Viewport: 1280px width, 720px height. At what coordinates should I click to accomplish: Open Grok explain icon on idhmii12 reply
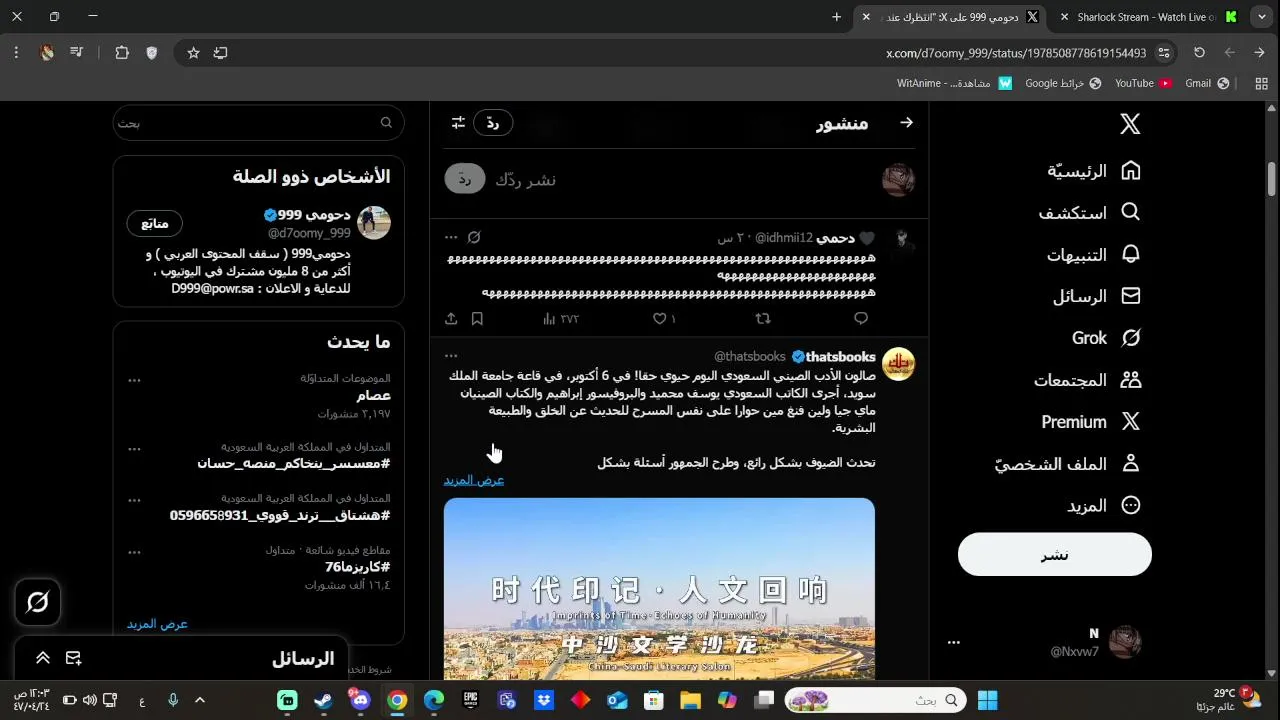click(474, 238)
